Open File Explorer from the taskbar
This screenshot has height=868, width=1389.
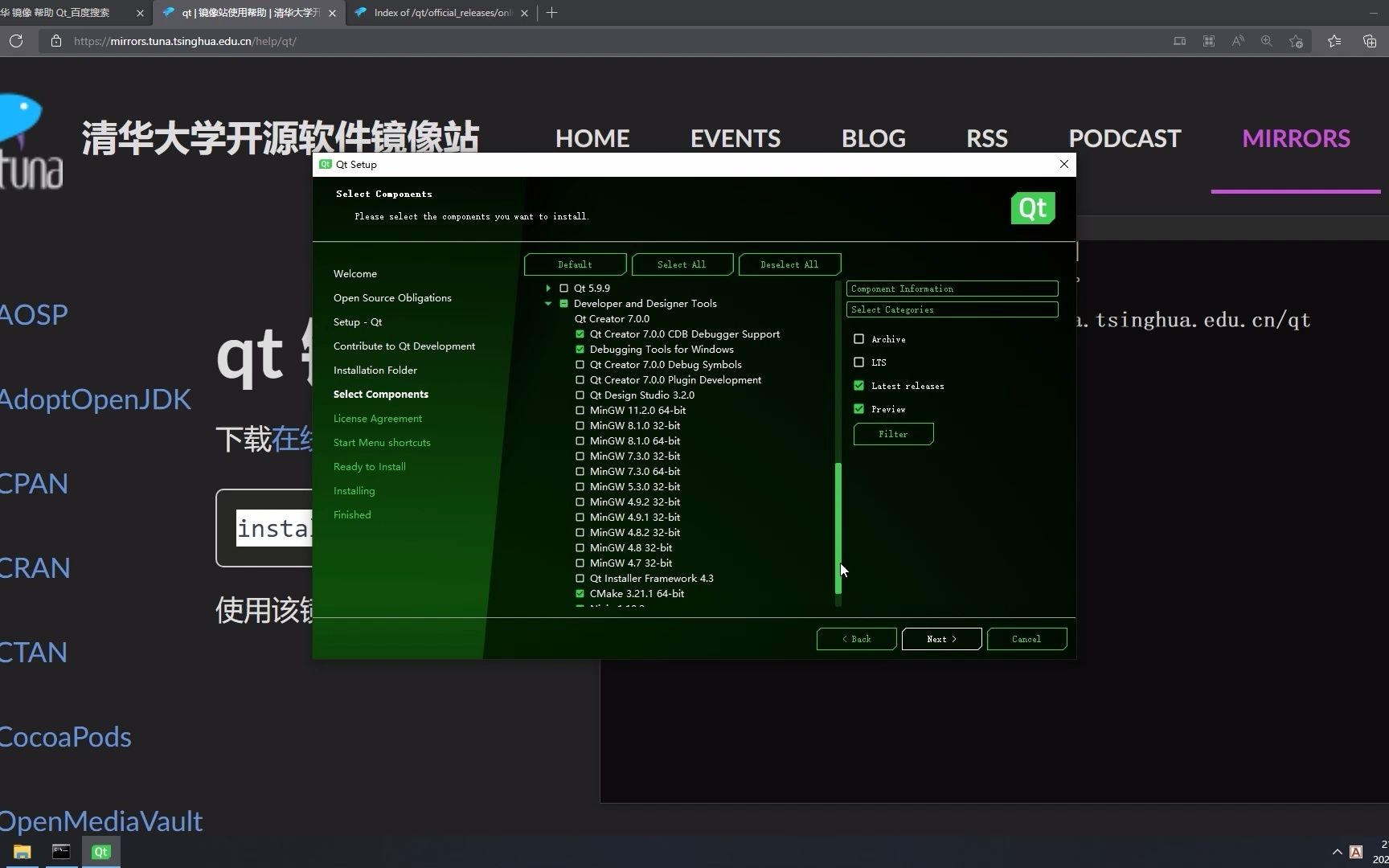point(22,852)
